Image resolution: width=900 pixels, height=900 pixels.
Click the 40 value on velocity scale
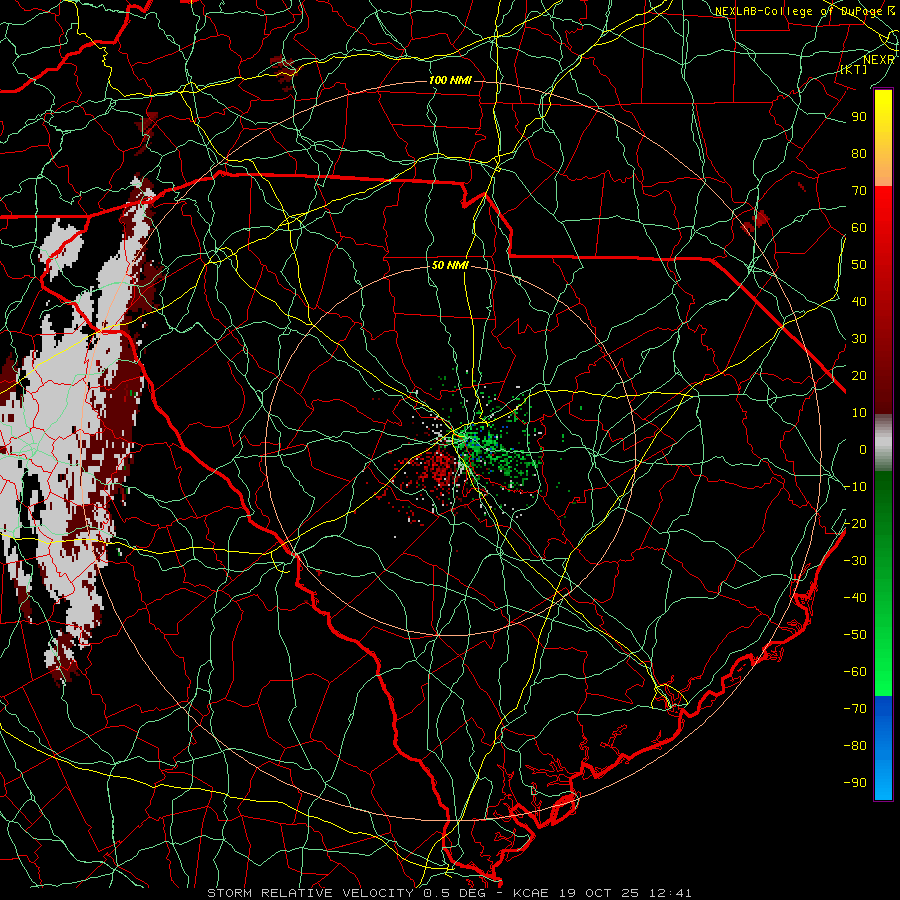pos(859,301)
